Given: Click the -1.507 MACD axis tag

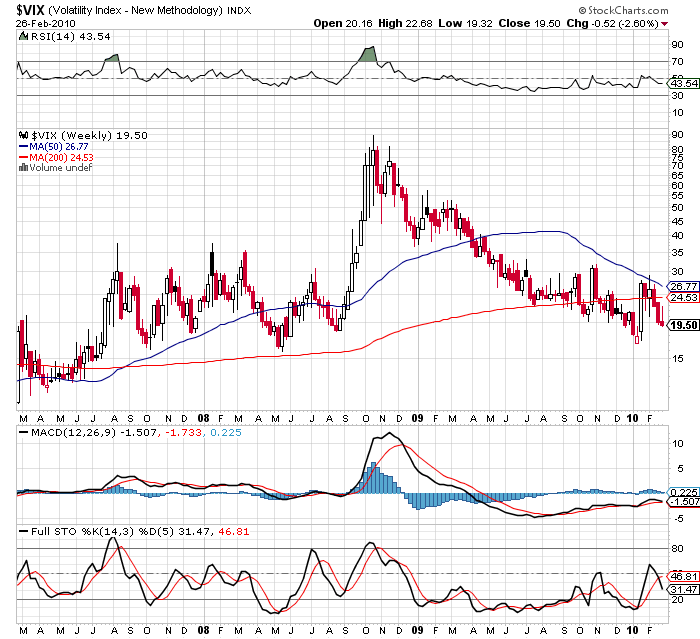Looking at the screenshot, I should (x=685, y=501).
